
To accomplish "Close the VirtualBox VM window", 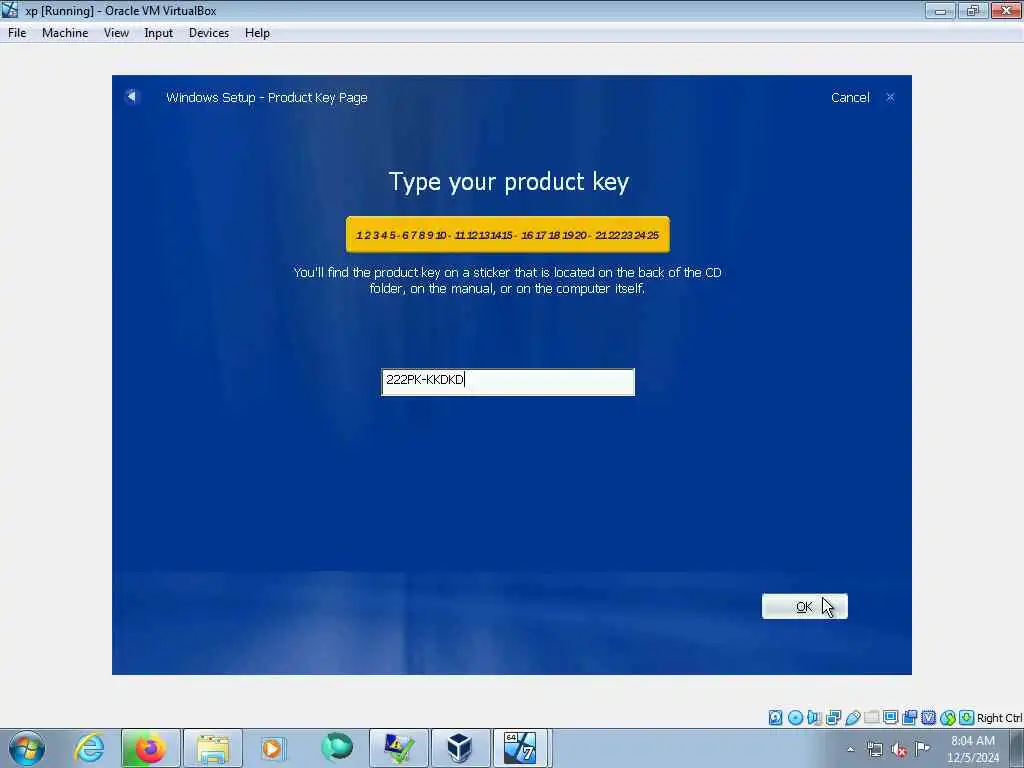I will [1006, 10].
